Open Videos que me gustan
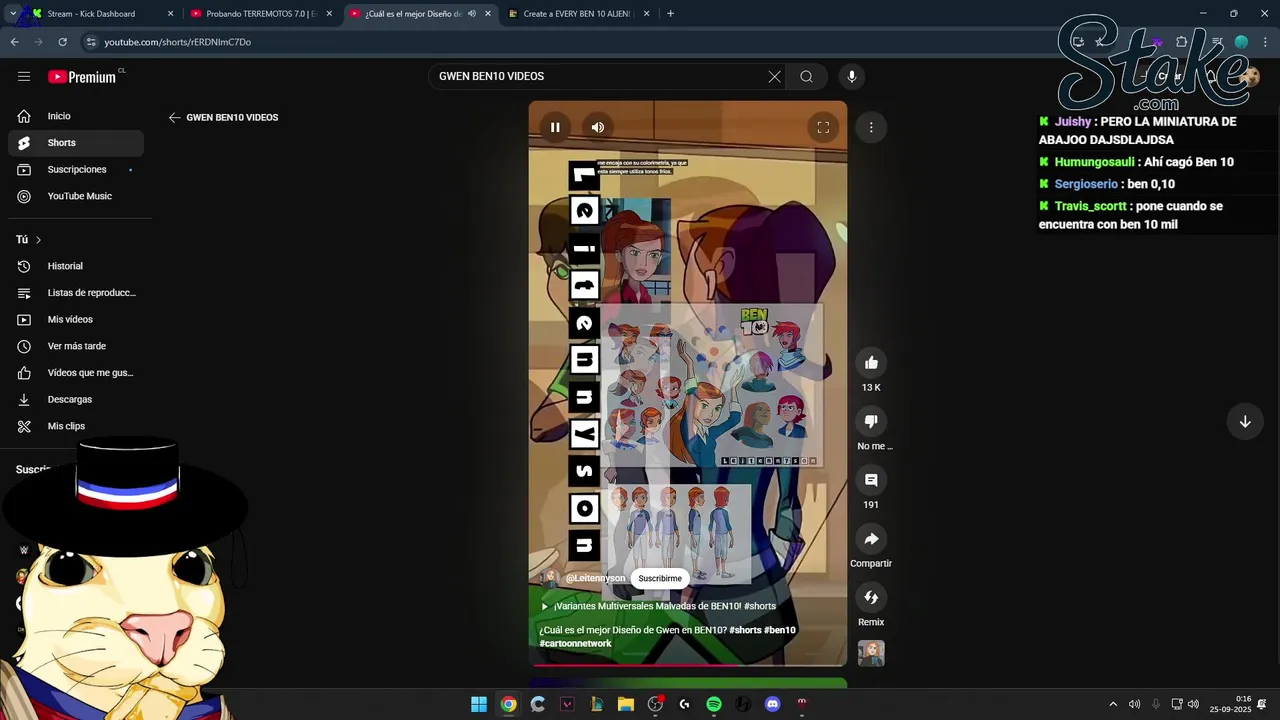 tap(76, 373)
